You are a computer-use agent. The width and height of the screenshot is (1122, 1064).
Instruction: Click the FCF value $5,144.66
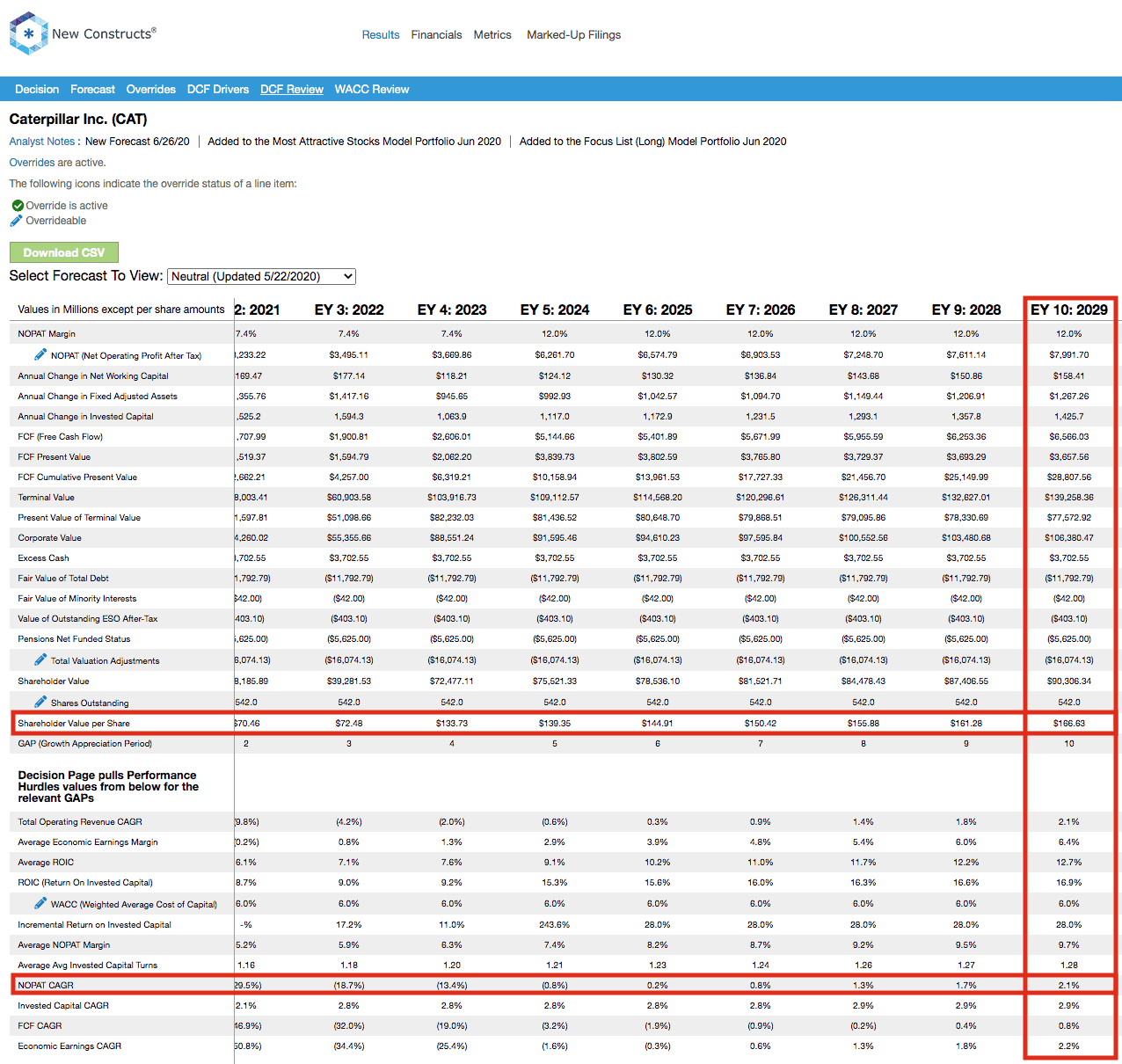tap(555, 437)
